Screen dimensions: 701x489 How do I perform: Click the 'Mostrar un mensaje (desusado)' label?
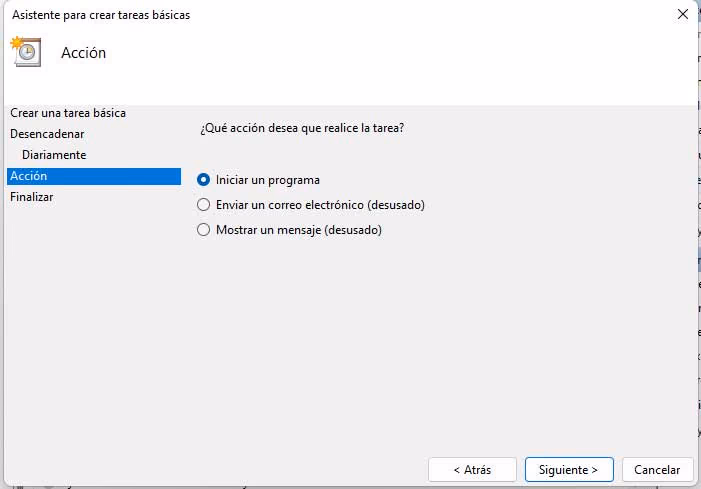pyautogui.click(x=299, y=230)
